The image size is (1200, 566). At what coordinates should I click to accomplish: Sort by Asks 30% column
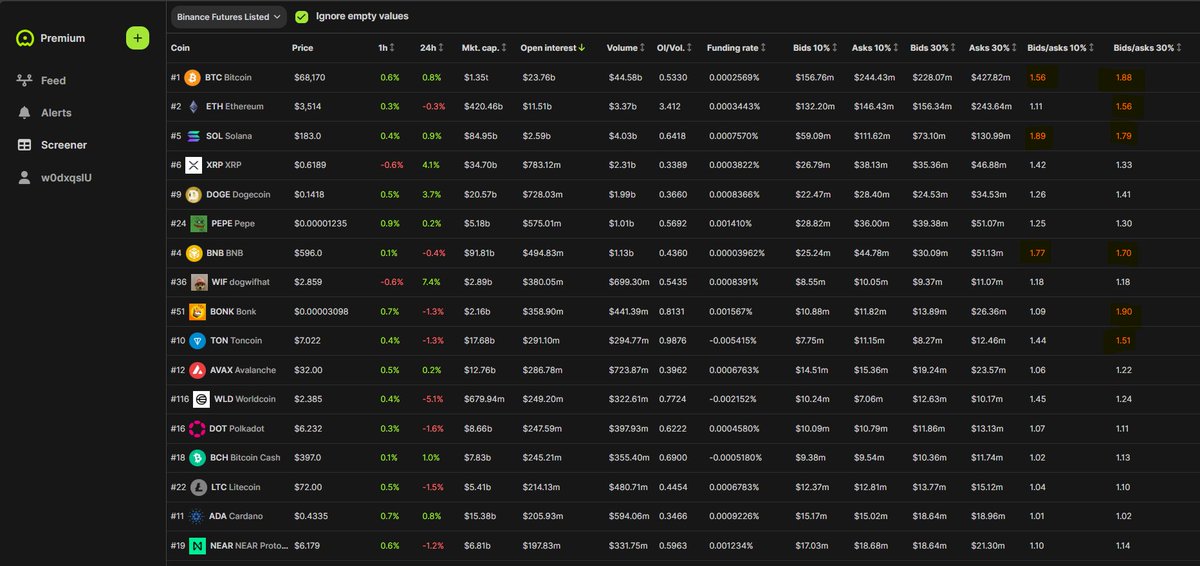click(x=992, y=48)
